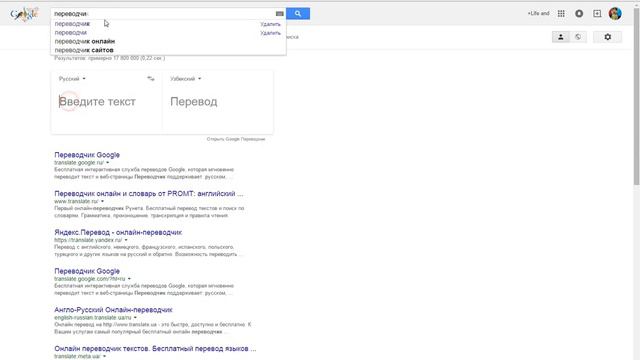Image resolution: width=640 pixels, height=360 pixels.
Task: Expand arrow next to translate.google.com URL
Action: 129,279
